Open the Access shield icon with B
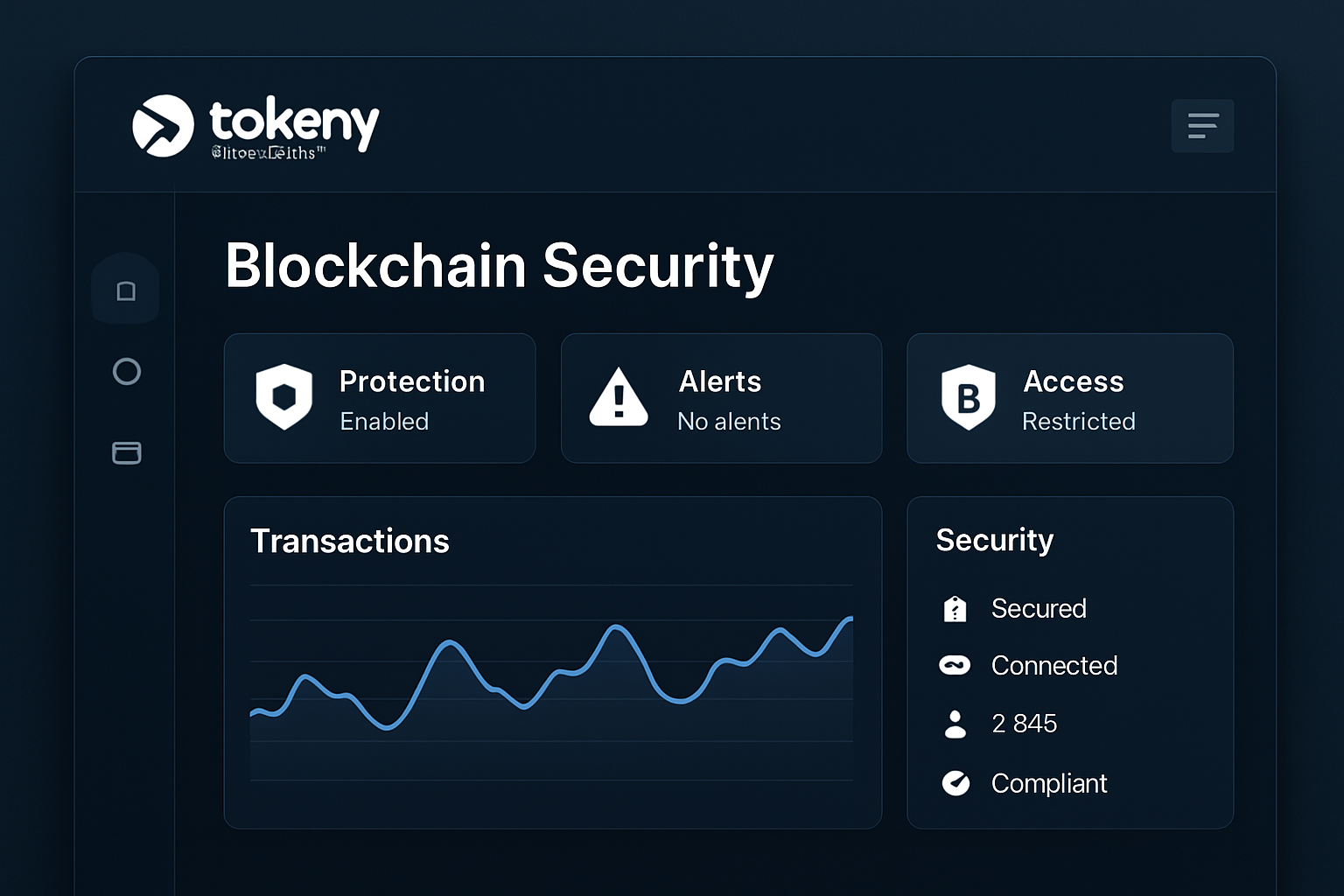Screen dimensions: 1344x896 pyautogui.click(x=968, y=398)
